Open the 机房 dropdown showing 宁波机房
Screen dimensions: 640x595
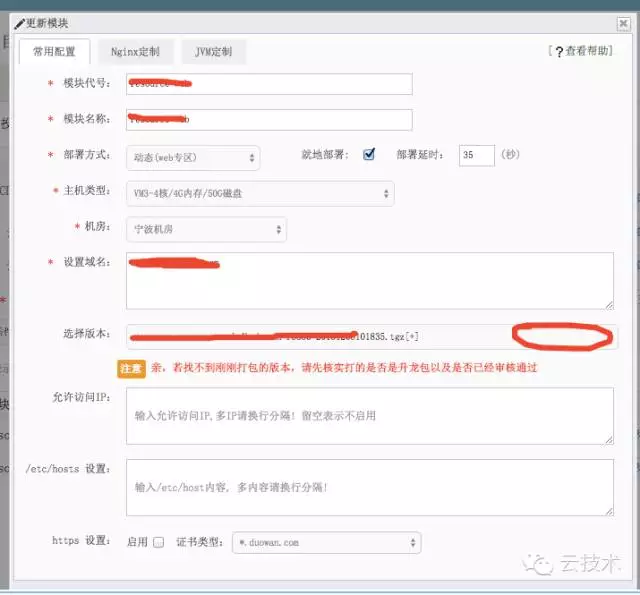pyautogui.click(x=207, y=229)
